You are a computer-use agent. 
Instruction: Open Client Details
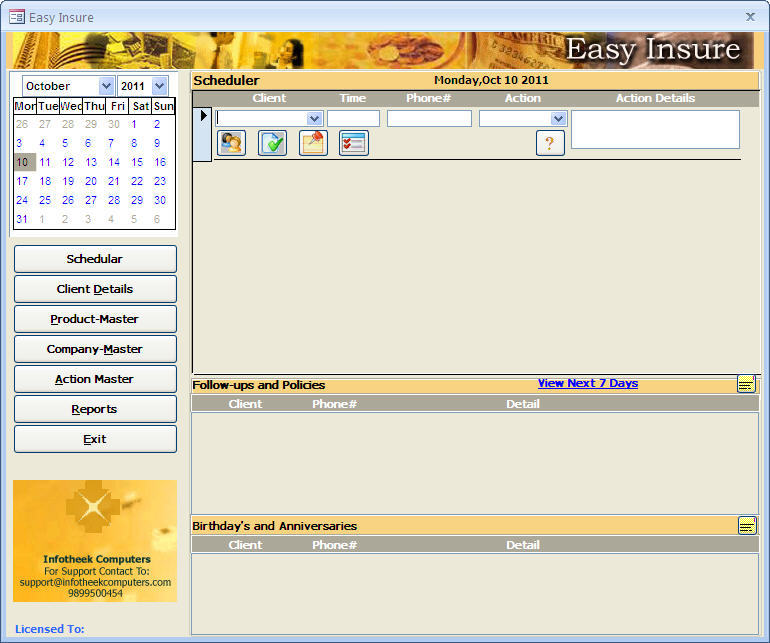(95, 289)
